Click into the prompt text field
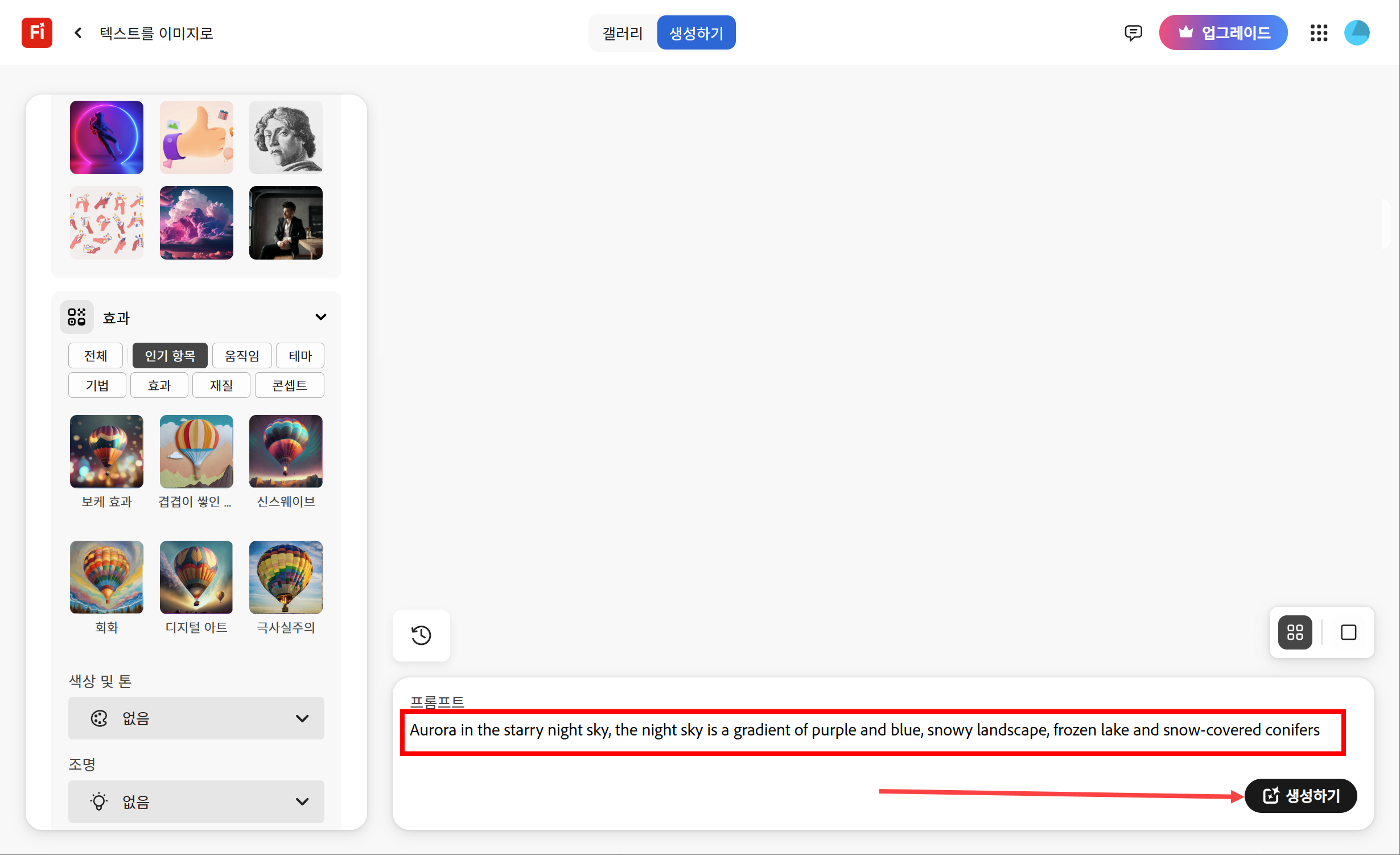Viewport: 1400px width, 855px height. (x=865, y=730)
